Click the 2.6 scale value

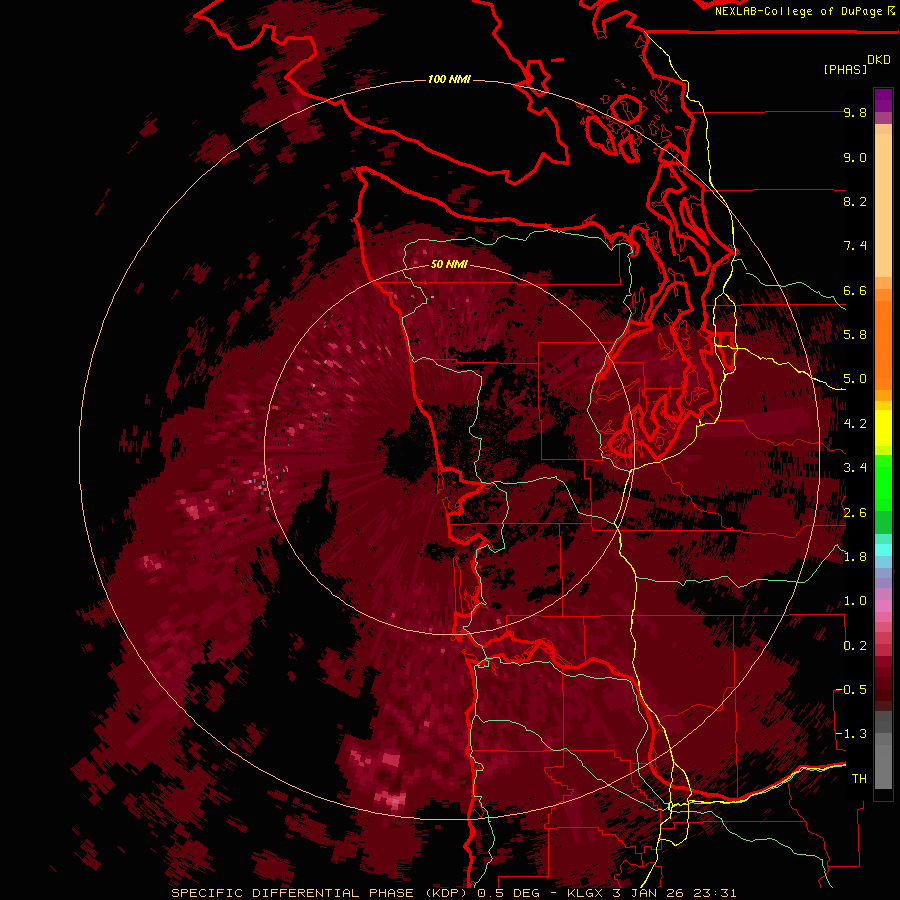(x=855, y=513)
